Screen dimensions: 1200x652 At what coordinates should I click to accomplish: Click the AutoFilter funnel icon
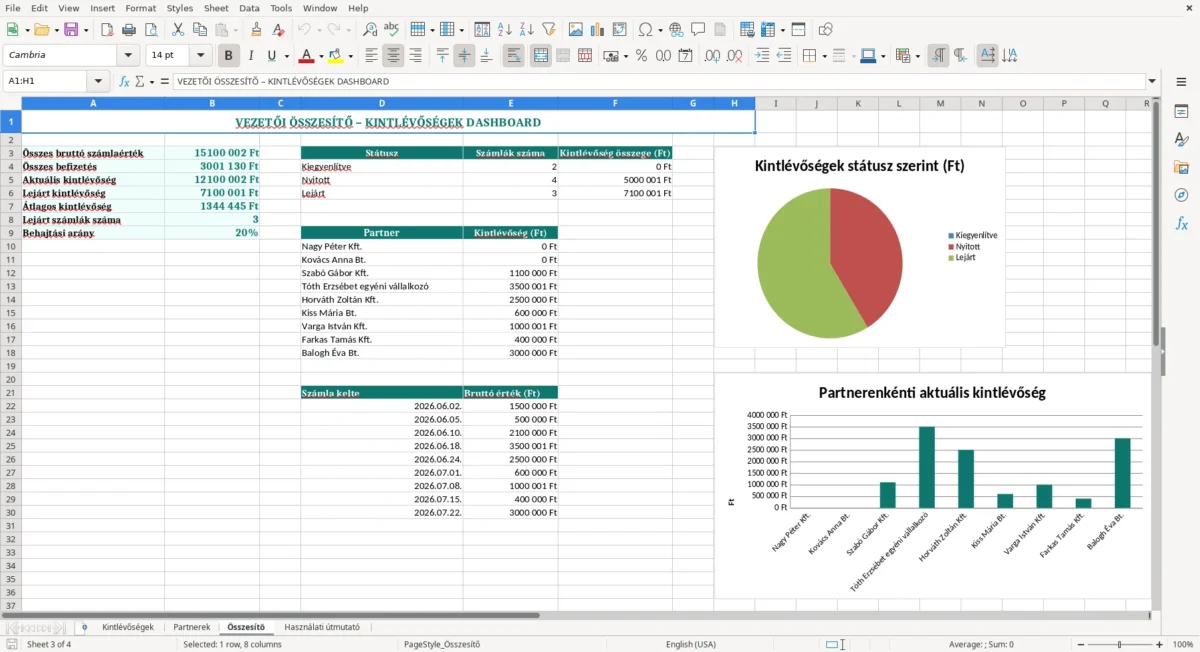549,29
